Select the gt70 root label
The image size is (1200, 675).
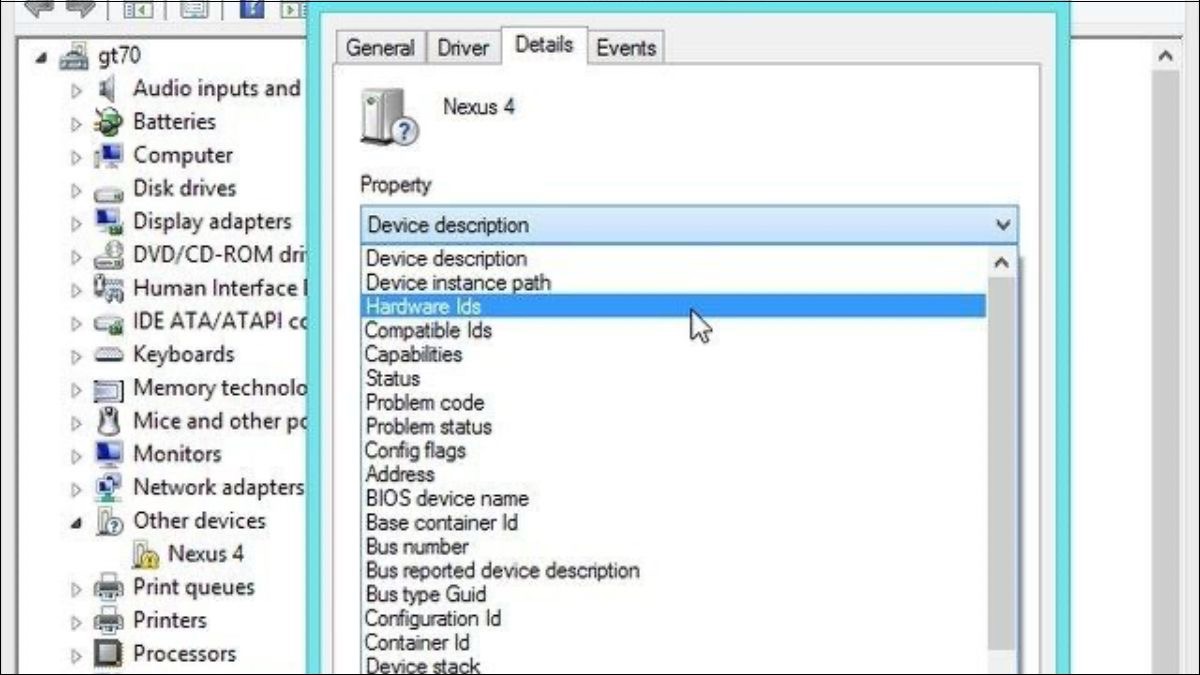[119, 56]
